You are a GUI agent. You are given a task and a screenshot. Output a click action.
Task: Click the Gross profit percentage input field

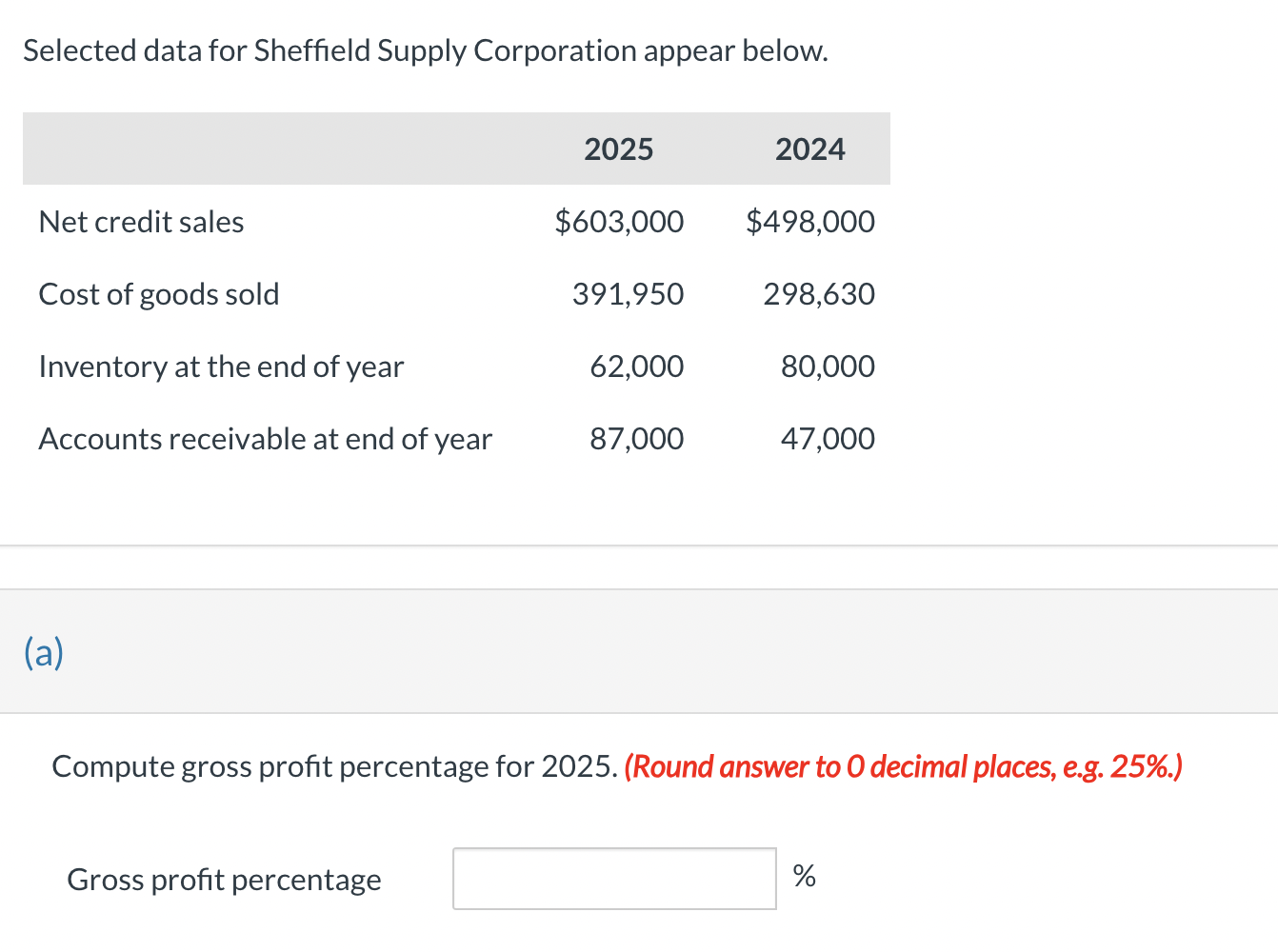[614, 878]
